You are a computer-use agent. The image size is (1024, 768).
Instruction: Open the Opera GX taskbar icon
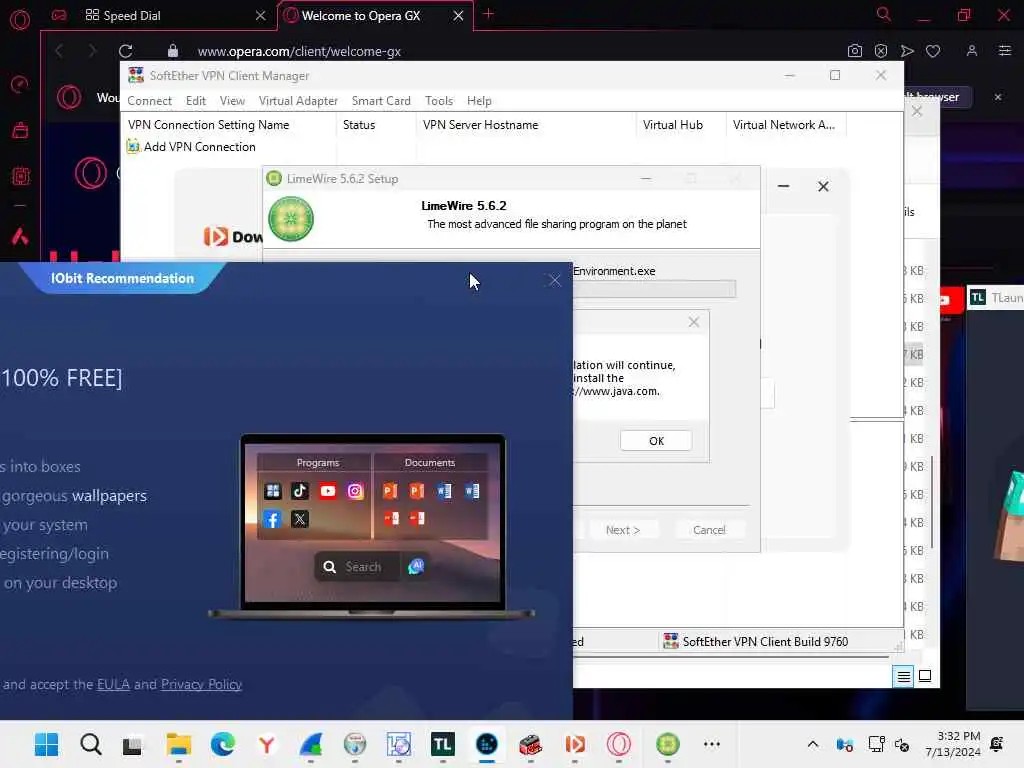click(x=618, y=744)
